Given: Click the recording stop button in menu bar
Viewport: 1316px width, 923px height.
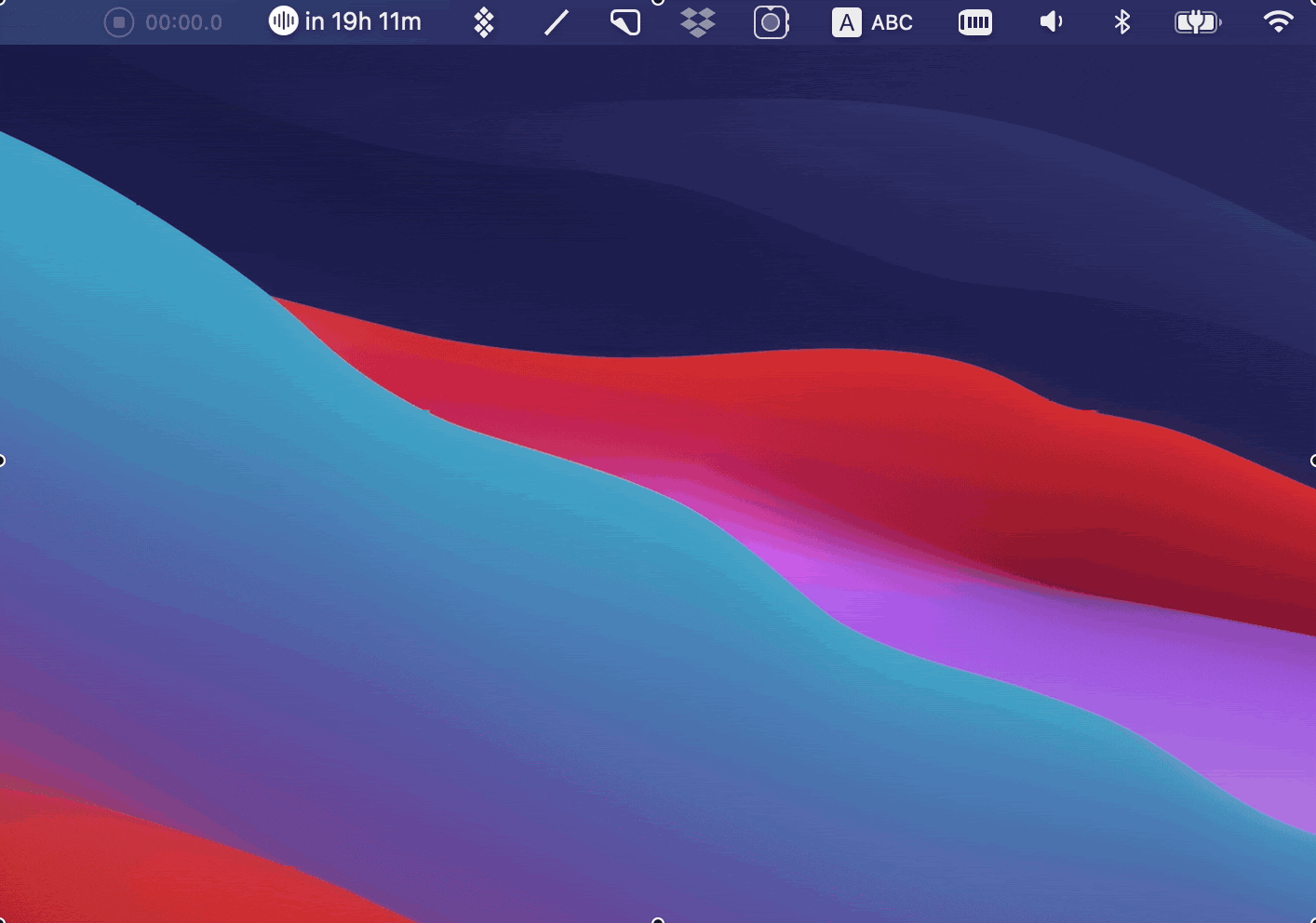Looking at the screenshot, I should [x=119, y=22].
